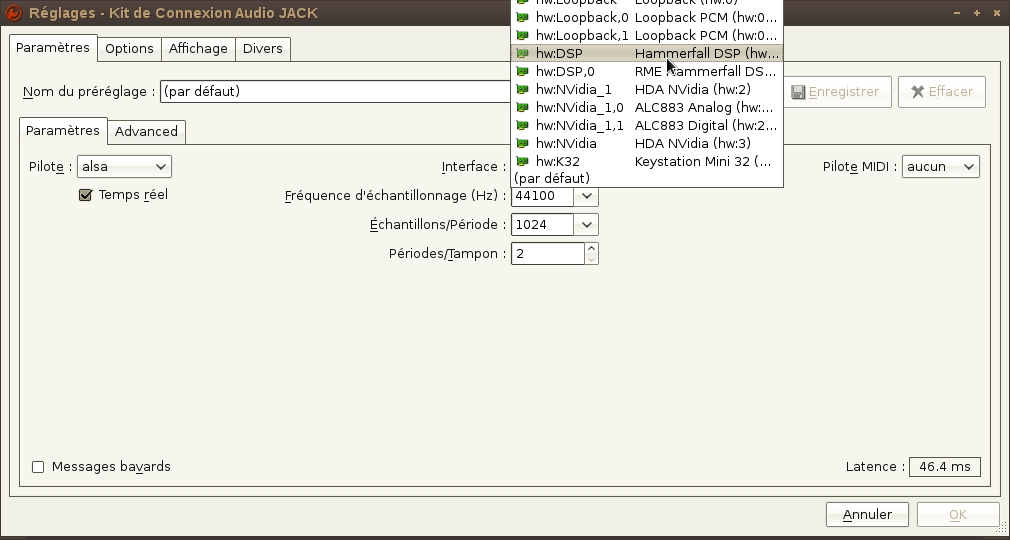This screenshot has width=1010, height=540.
Task: Click the Annuler button
Action: tap(867, 514)
